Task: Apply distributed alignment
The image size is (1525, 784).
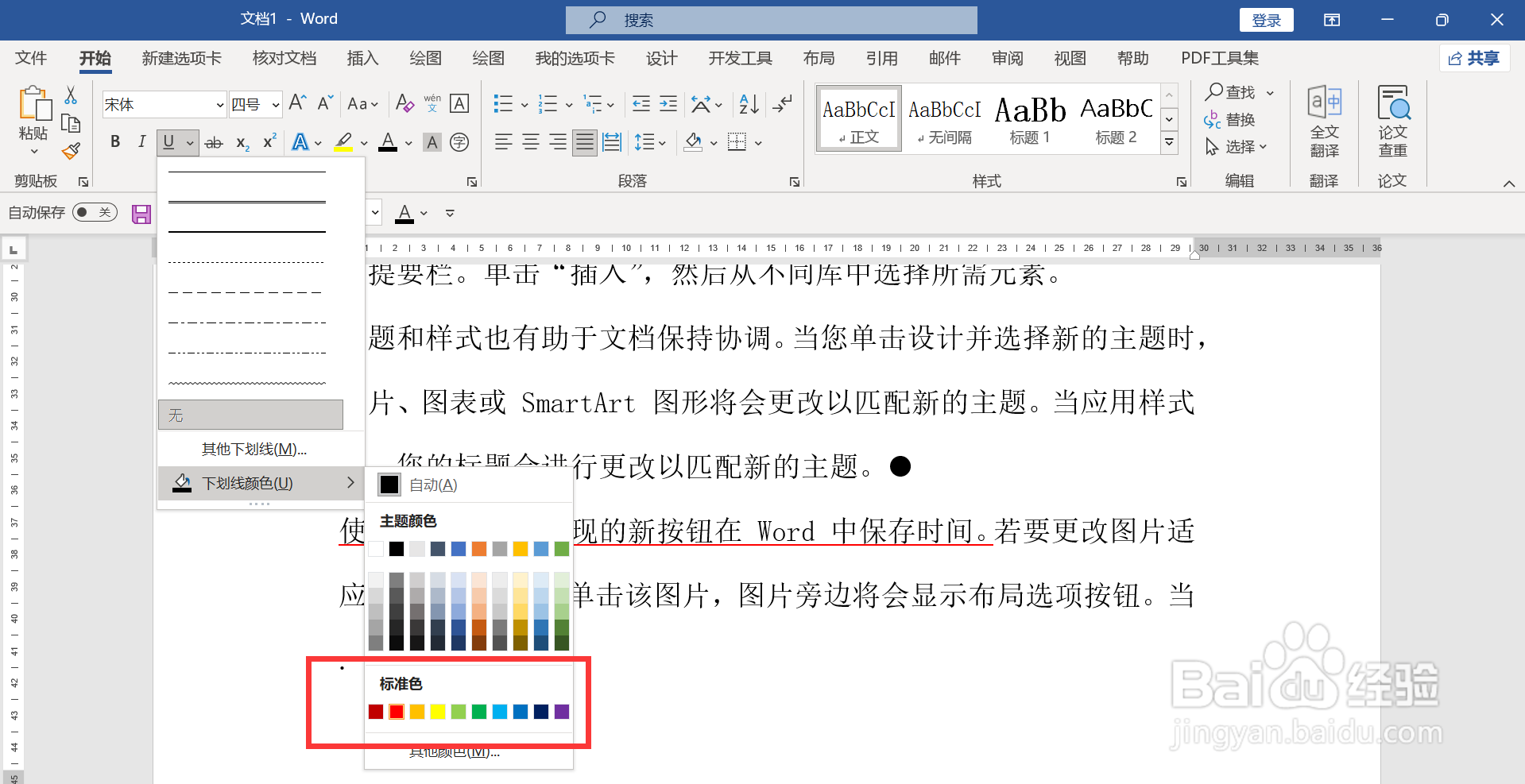Action: tap(612, 143)
